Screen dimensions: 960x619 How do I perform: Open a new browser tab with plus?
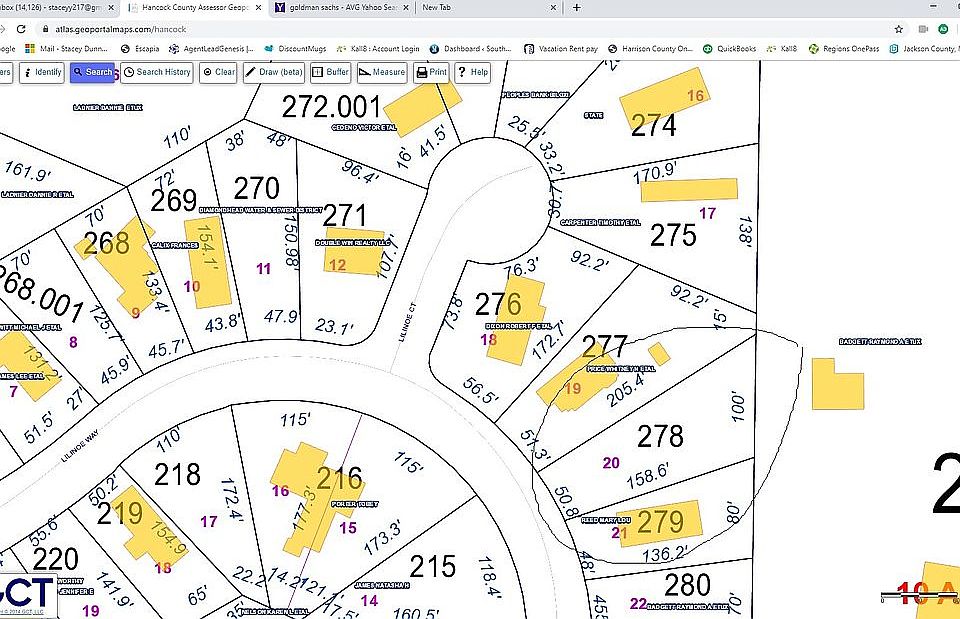pyautogui.click(x=577, y=7)
